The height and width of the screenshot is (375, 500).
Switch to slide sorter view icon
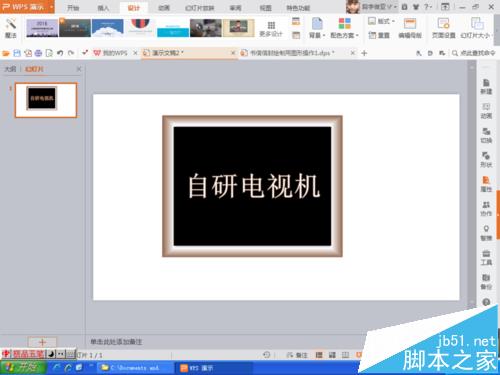(332, 355)
